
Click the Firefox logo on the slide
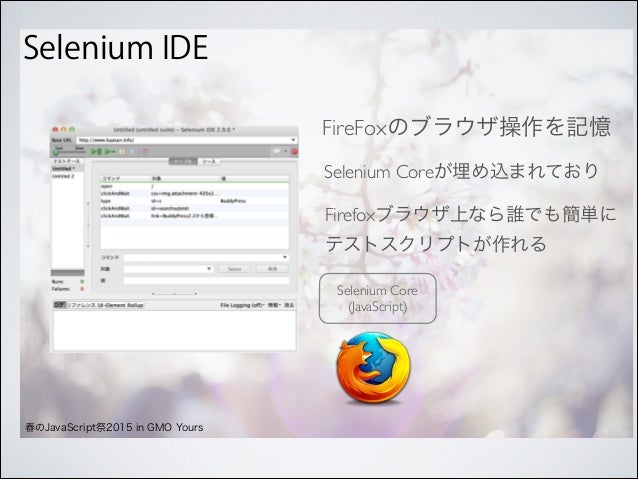[x=374, y=367]
